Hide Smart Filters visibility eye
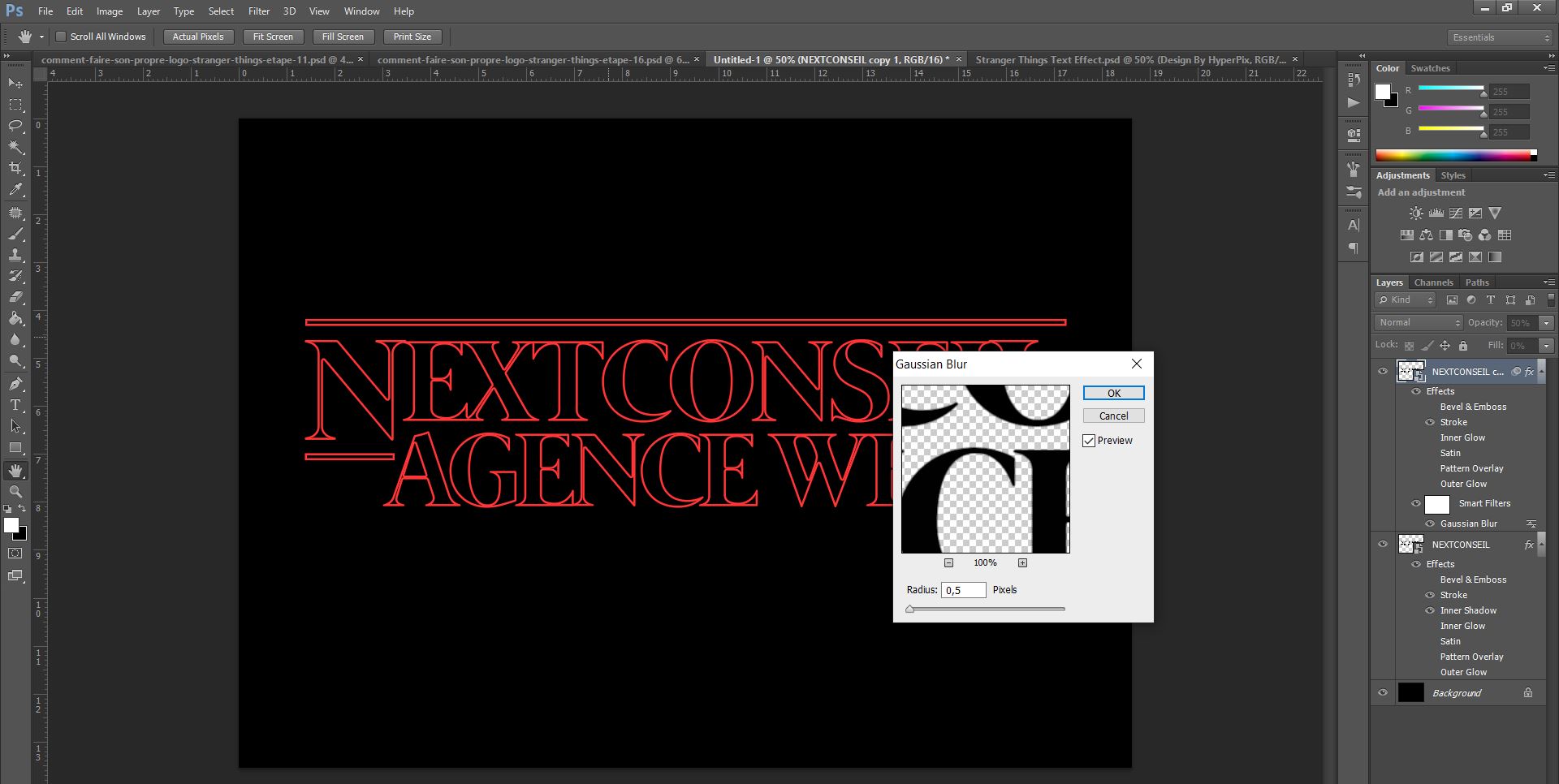The height and width of the screenshot is (784, 1559). [x=1416, y=504]
